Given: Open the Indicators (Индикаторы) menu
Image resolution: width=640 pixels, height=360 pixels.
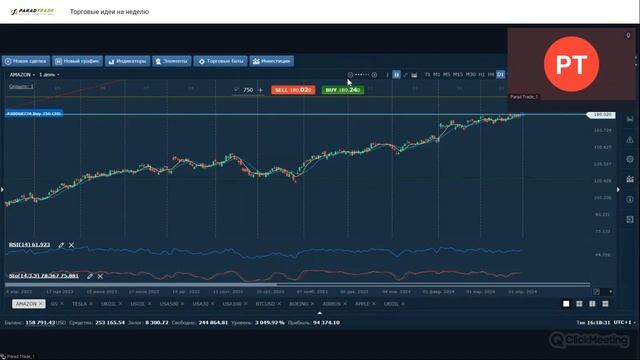Looking at the screenshot, I should [x=127, y=61].
